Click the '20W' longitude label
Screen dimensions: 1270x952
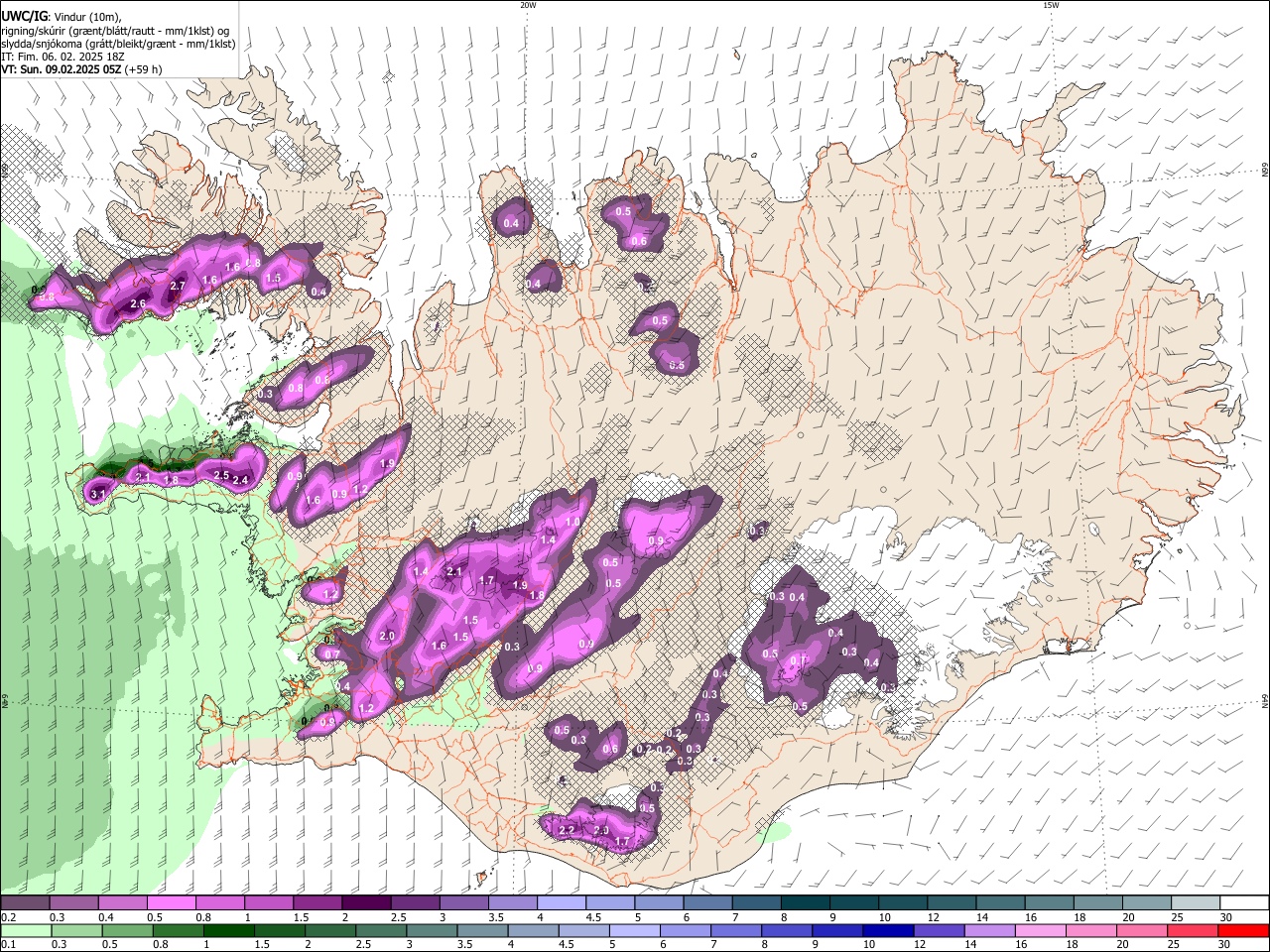click(528, 5)
